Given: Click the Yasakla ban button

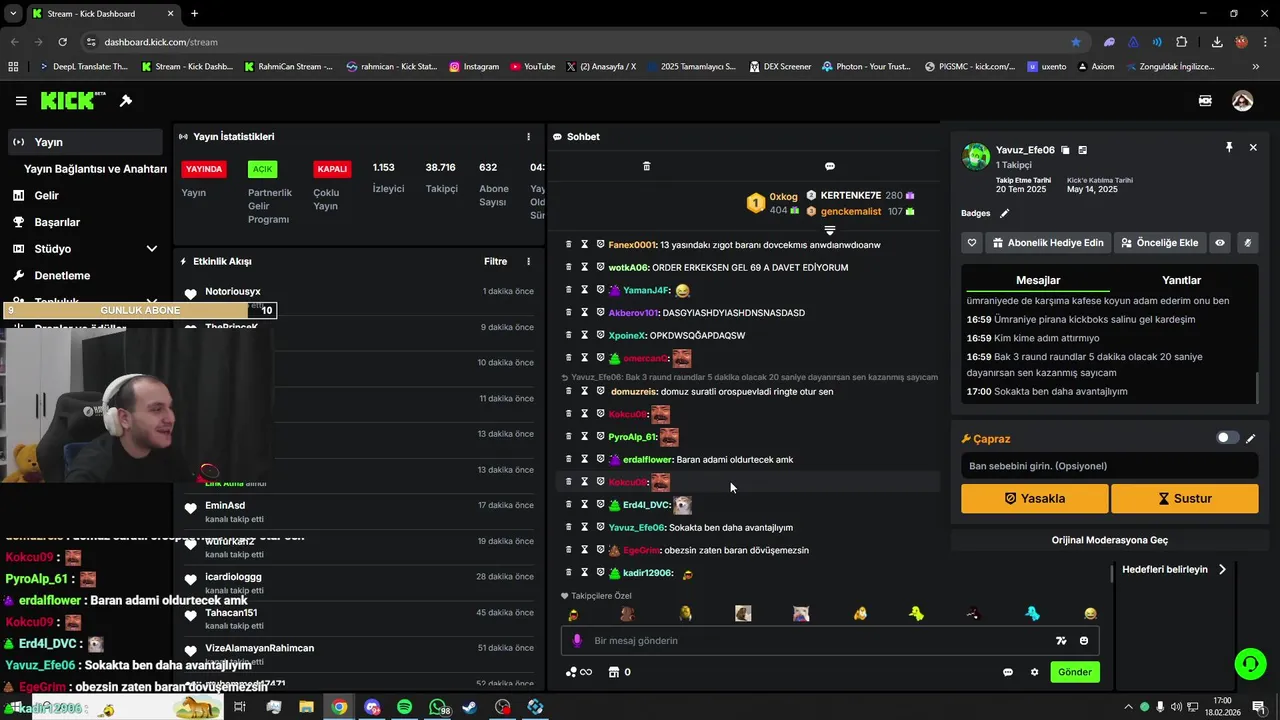Looking at the screenshot, I should [x=1035, y=498].
